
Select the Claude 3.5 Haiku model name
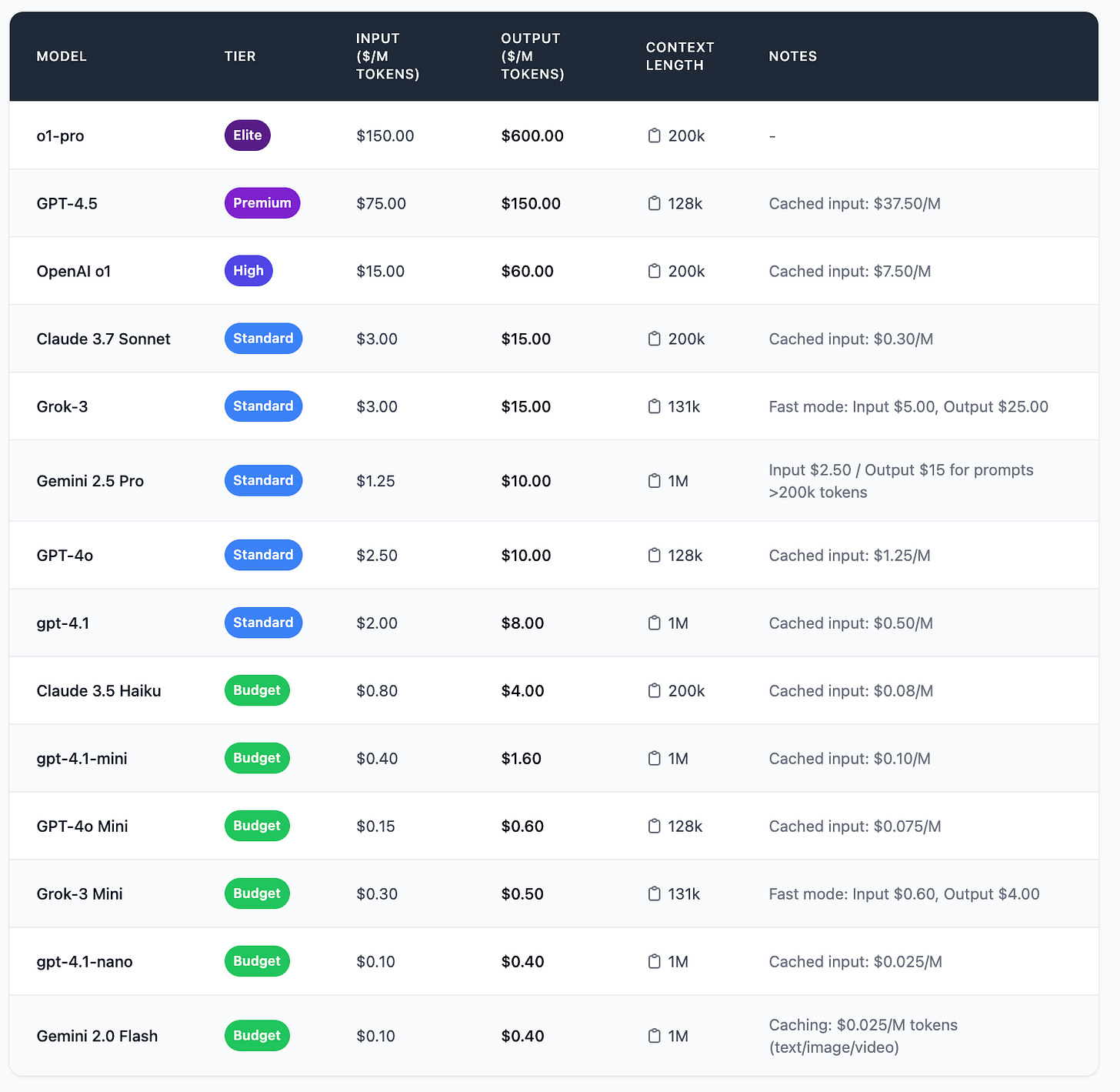point(99,691)
